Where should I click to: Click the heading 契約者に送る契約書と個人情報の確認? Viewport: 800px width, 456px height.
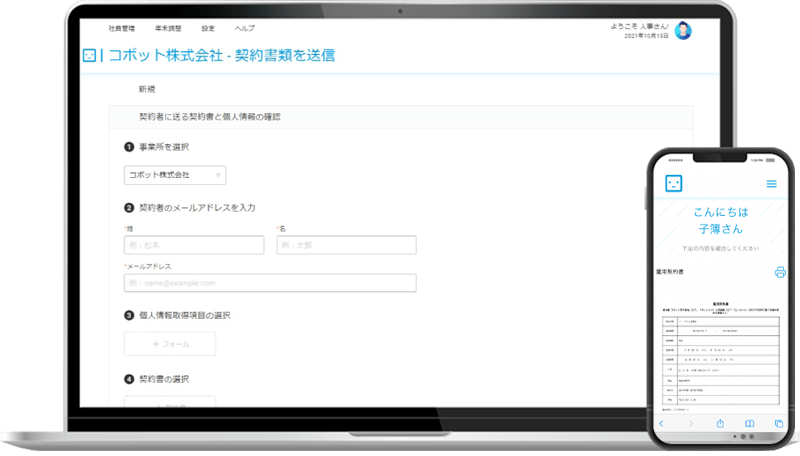(x=210, y=117)
